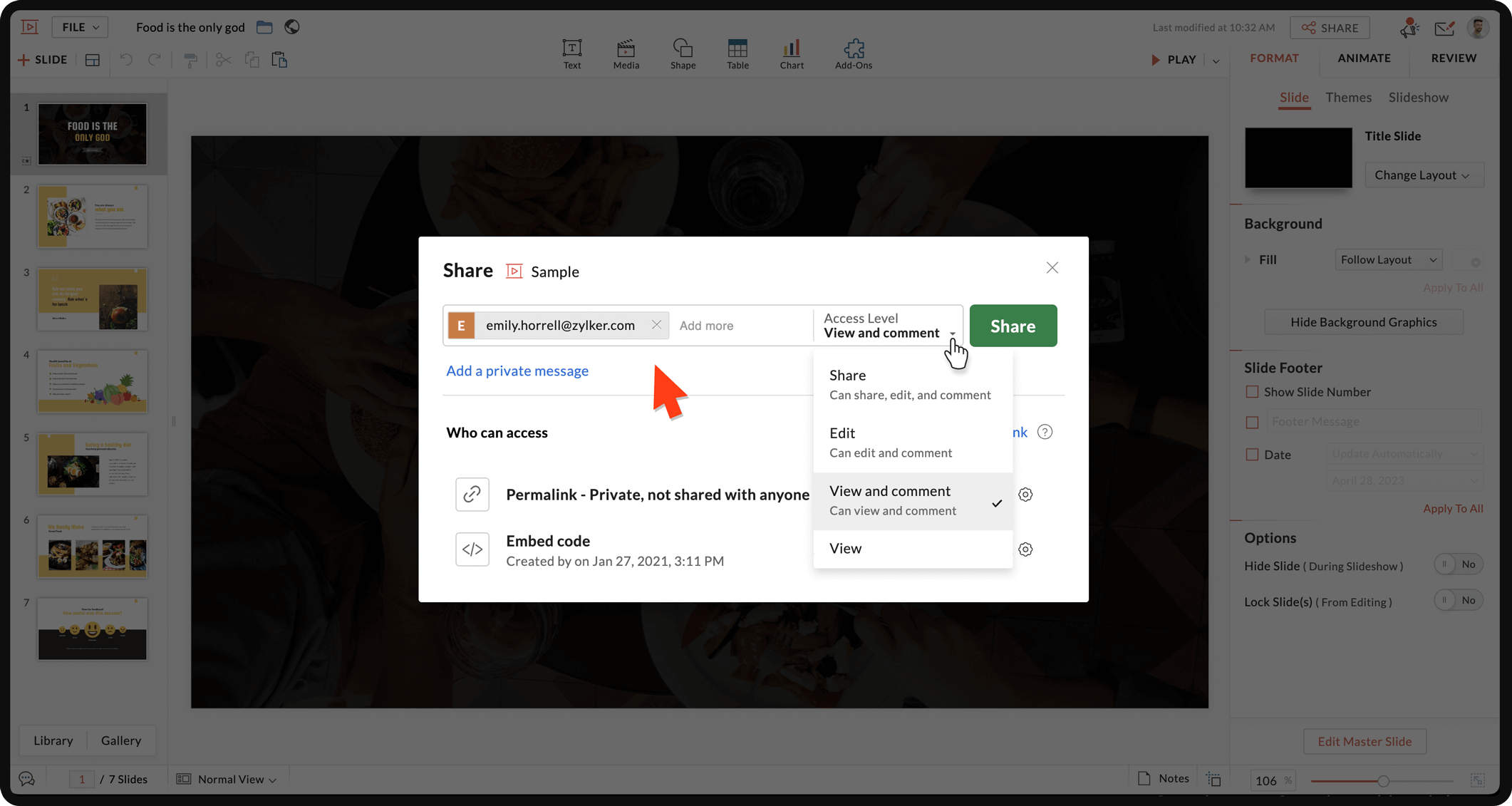
Task: Select the Shape tool
Action: 683,54
